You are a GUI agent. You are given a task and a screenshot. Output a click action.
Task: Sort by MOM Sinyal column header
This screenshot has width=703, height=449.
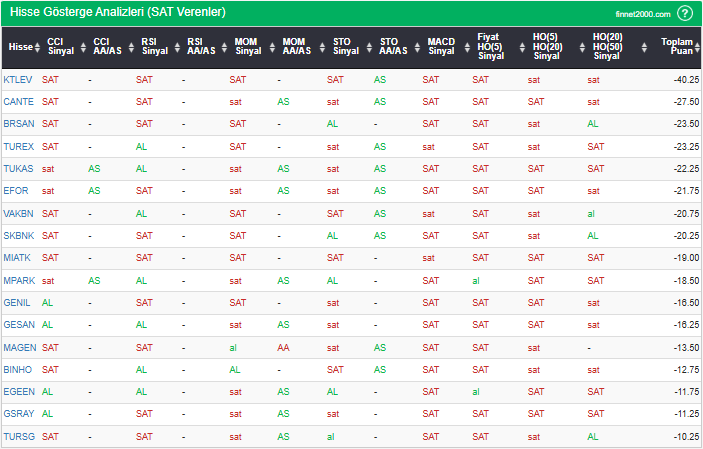tap(245, 46)
